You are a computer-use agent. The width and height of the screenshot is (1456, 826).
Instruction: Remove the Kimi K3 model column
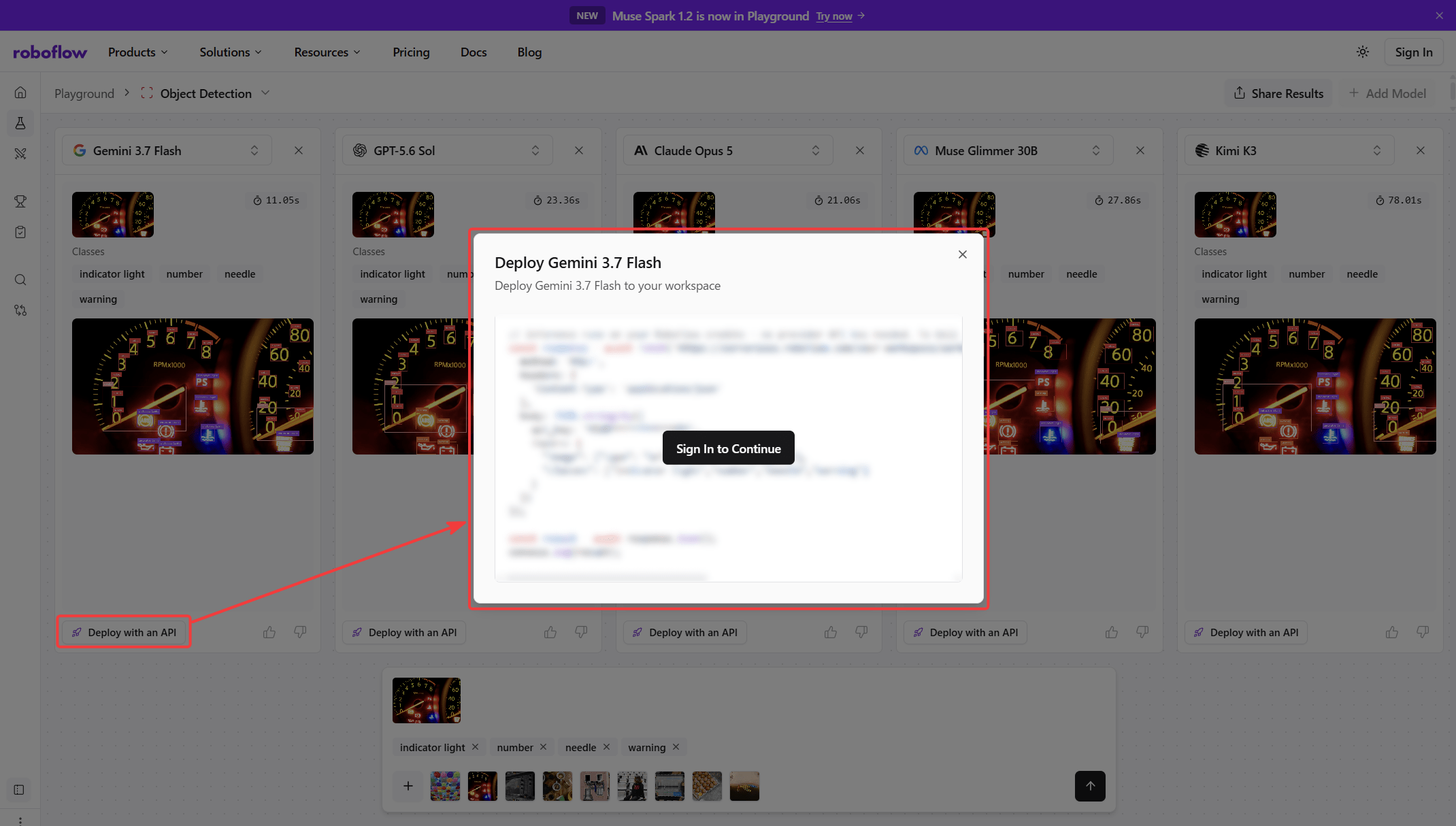tap(1421, 150)
